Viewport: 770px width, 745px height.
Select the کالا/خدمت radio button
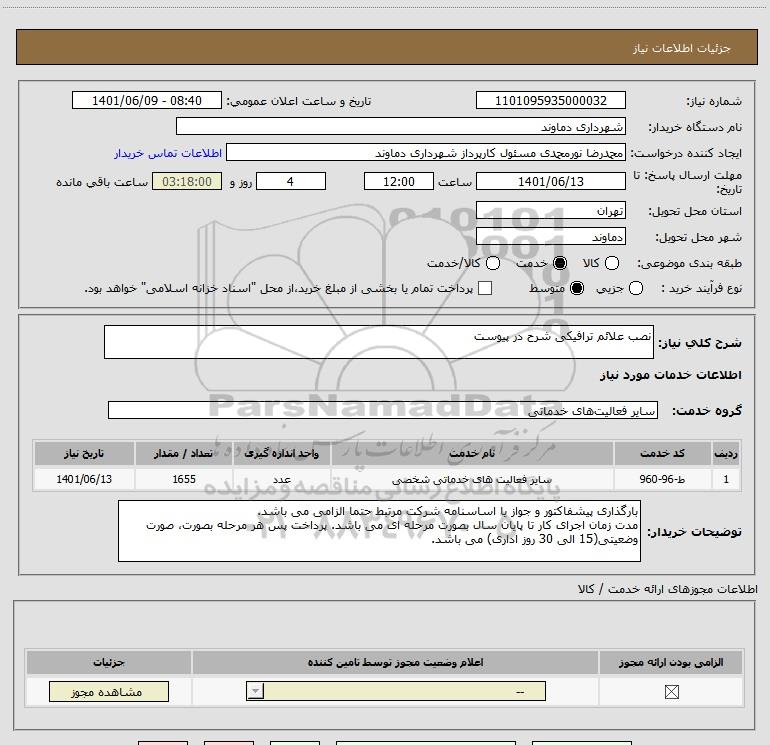pyautogui.click(x=493, y=263)
